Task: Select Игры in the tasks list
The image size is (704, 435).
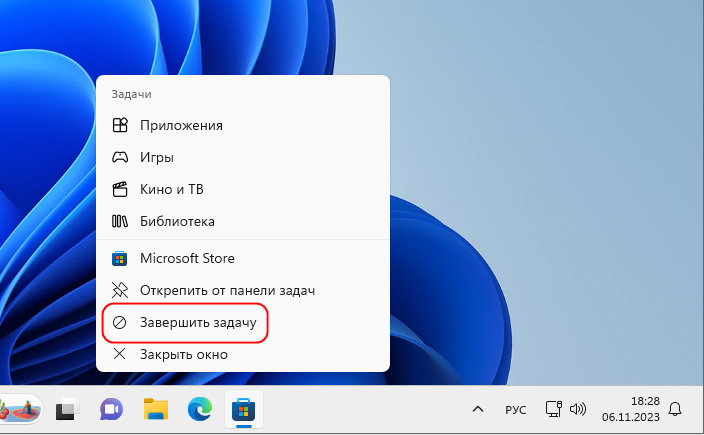Action: 242,158
